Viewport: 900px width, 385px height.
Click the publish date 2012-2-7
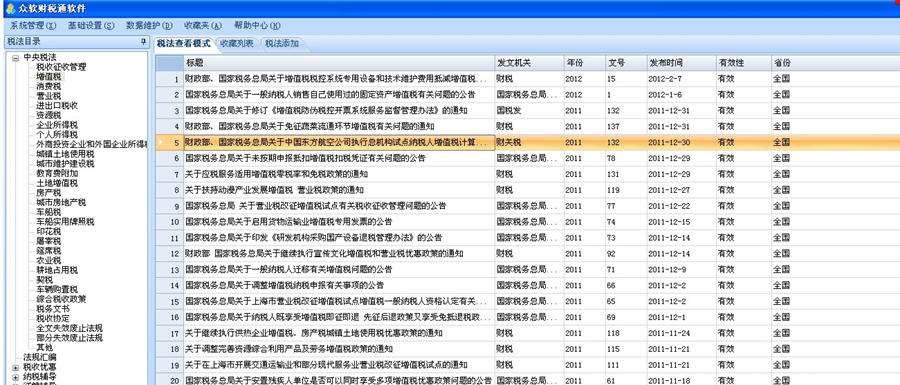point(681,79)
